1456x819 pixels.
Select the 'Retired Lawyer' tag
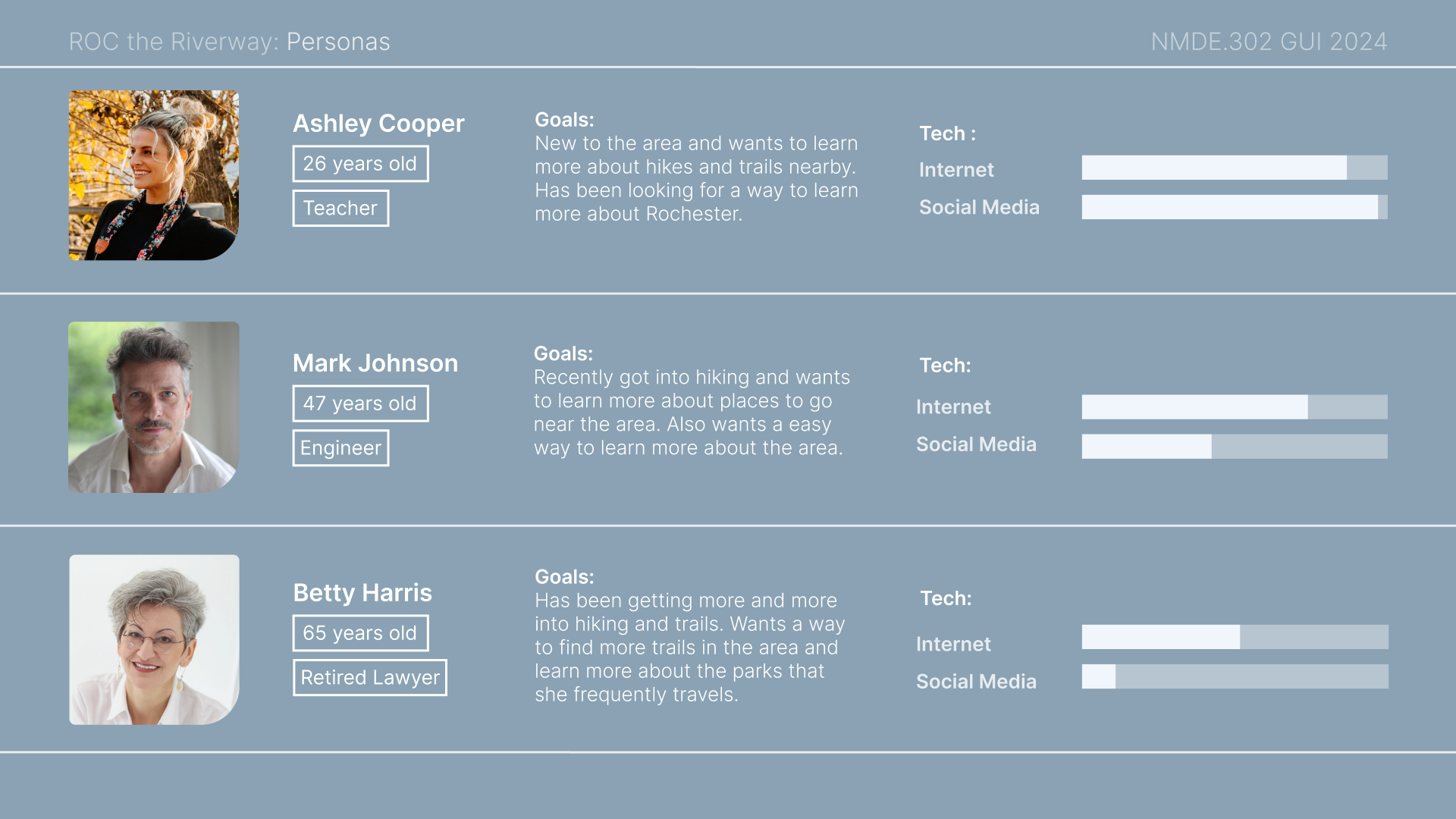370,677
